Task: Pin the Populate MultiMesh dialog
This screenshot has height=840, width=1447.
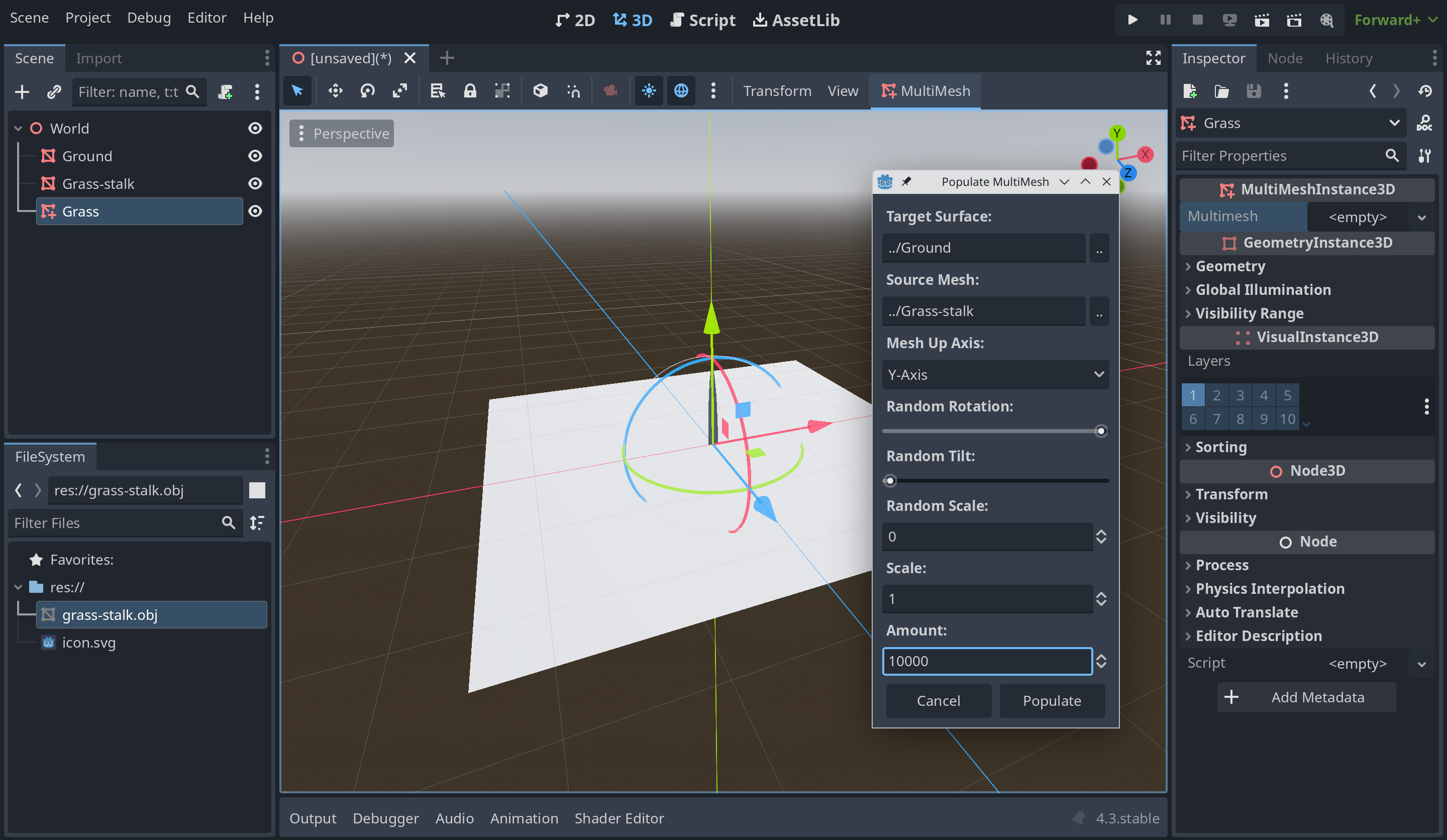Action: pyautogui.click(x=906, y=181)
